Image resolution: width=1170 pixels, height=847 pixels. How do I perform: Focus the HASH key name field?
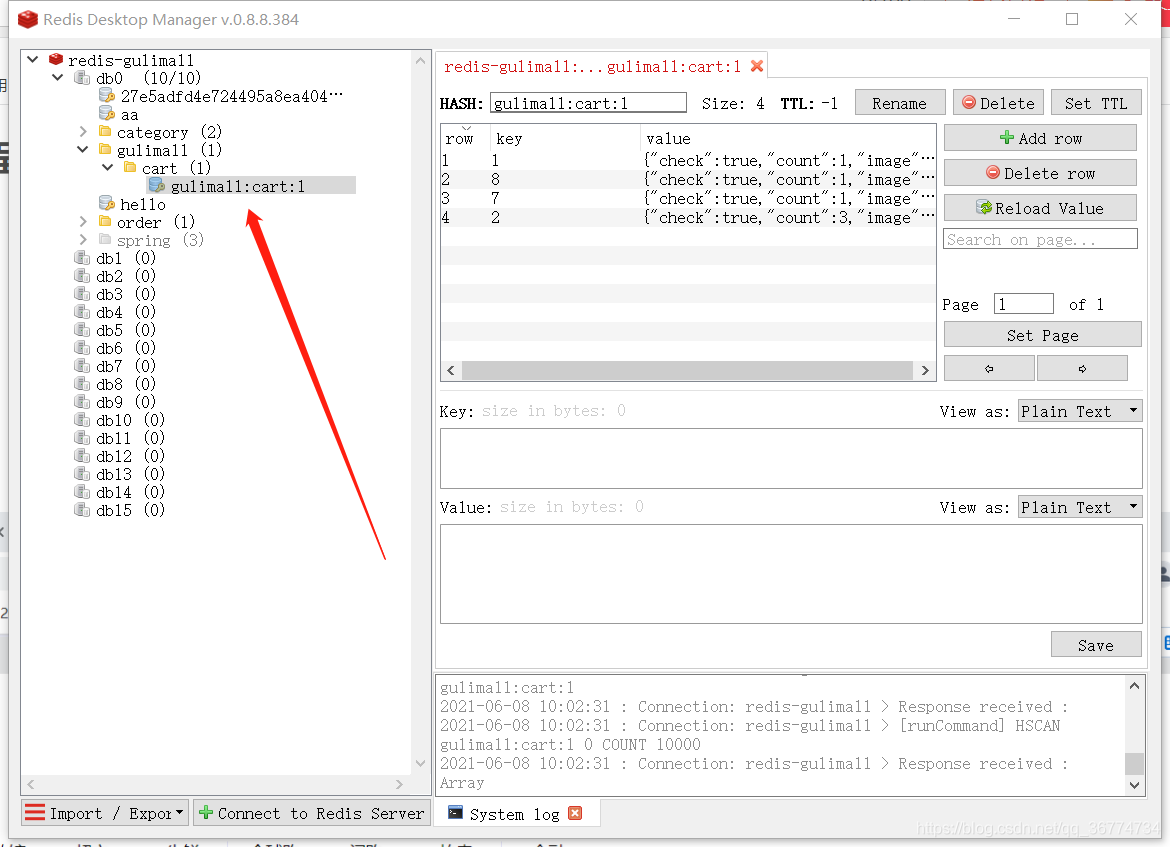coord(588,103)
